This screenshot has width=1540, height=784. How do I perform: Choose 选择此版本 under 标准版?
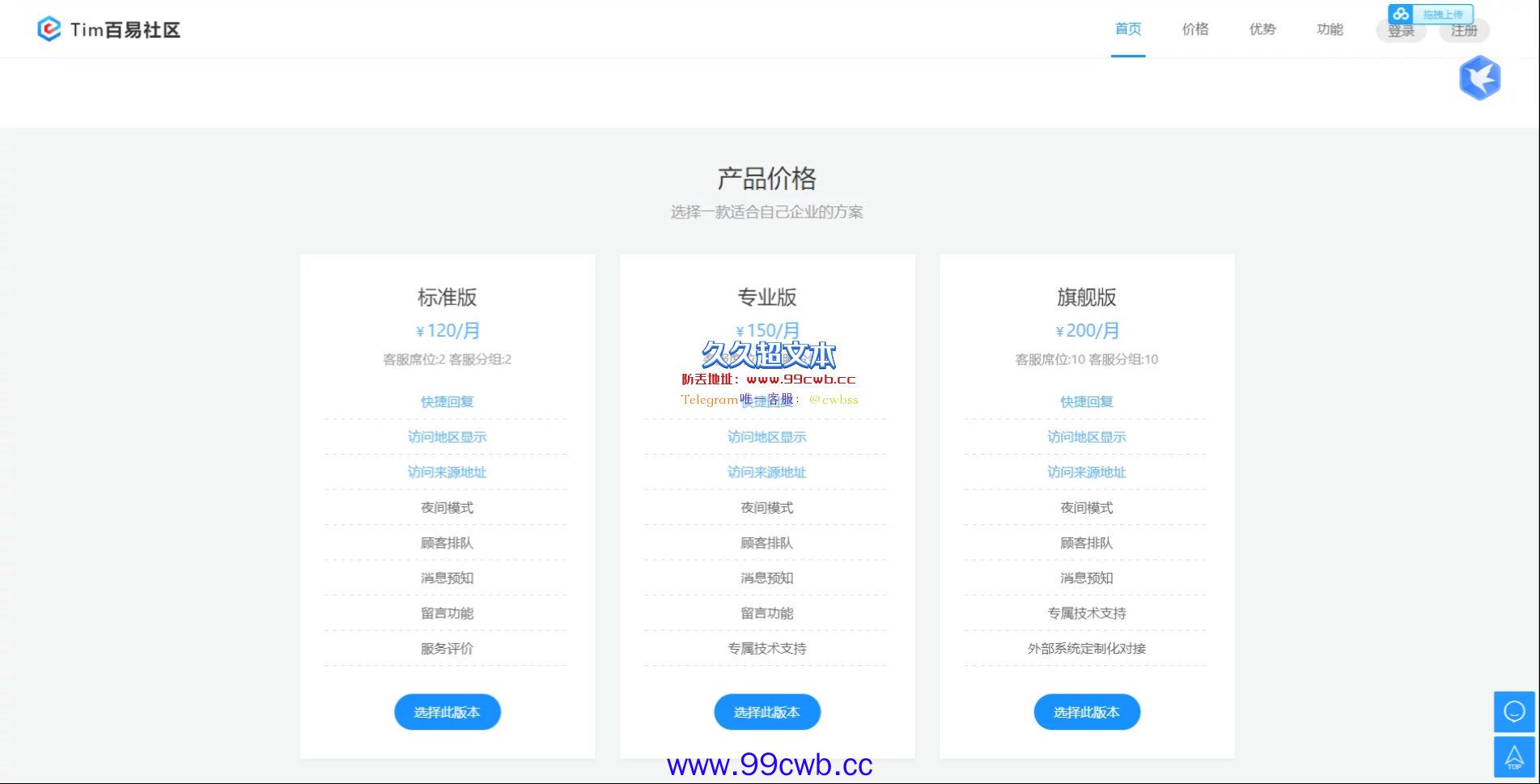pos(448,712)
